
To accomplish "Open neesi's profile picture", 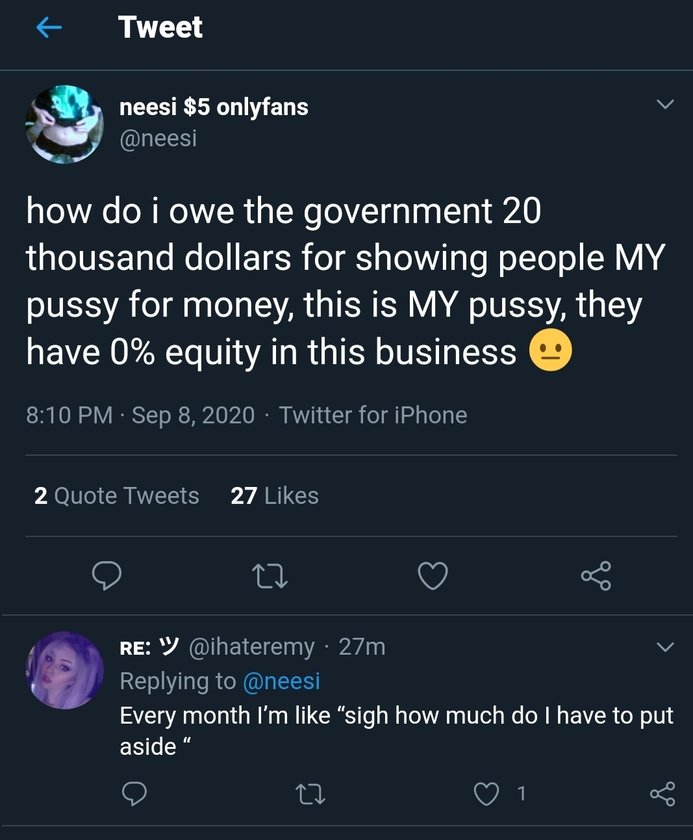I will (x=64, y=124).
